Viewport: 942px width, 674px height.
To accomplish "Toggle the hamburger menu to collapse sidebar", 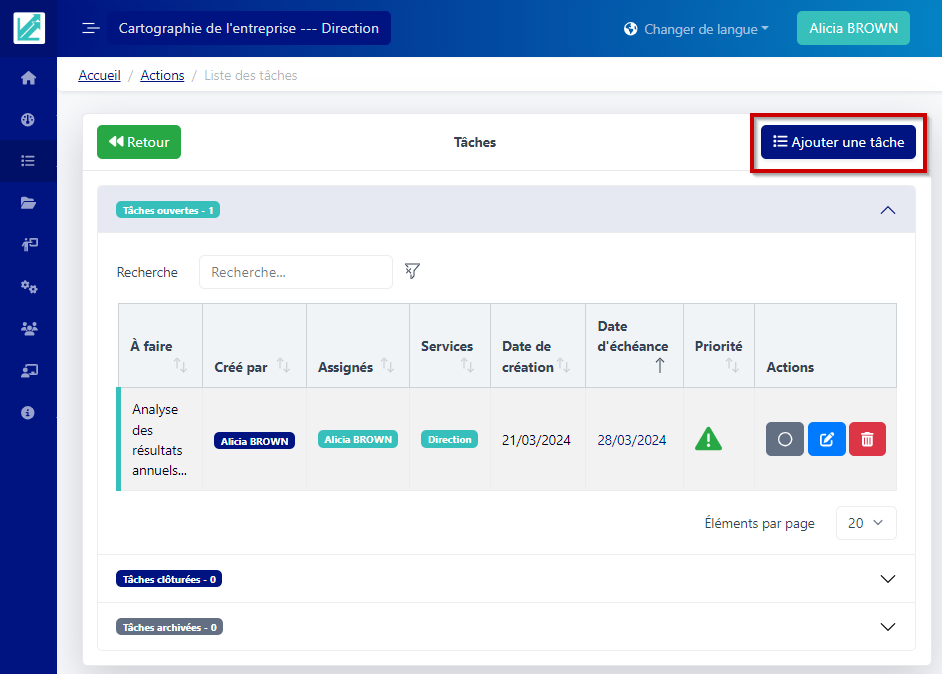I will click(x=91, y=28).
